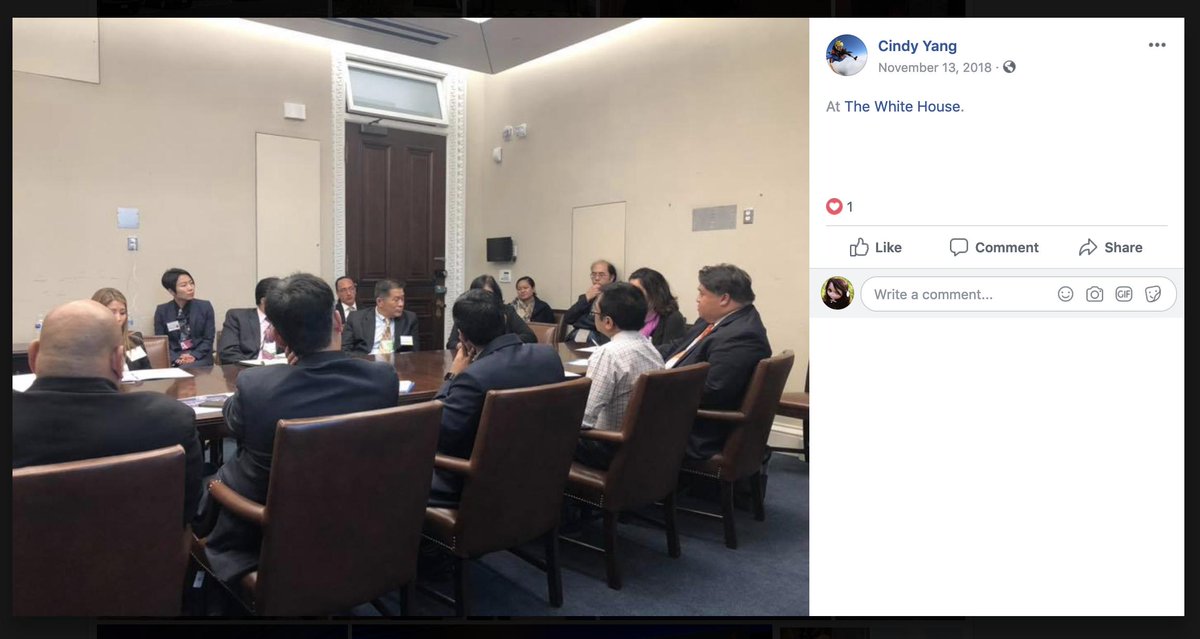1200x639 pixels.
Task: Click the meeting room photo
Action: (411, 317)
